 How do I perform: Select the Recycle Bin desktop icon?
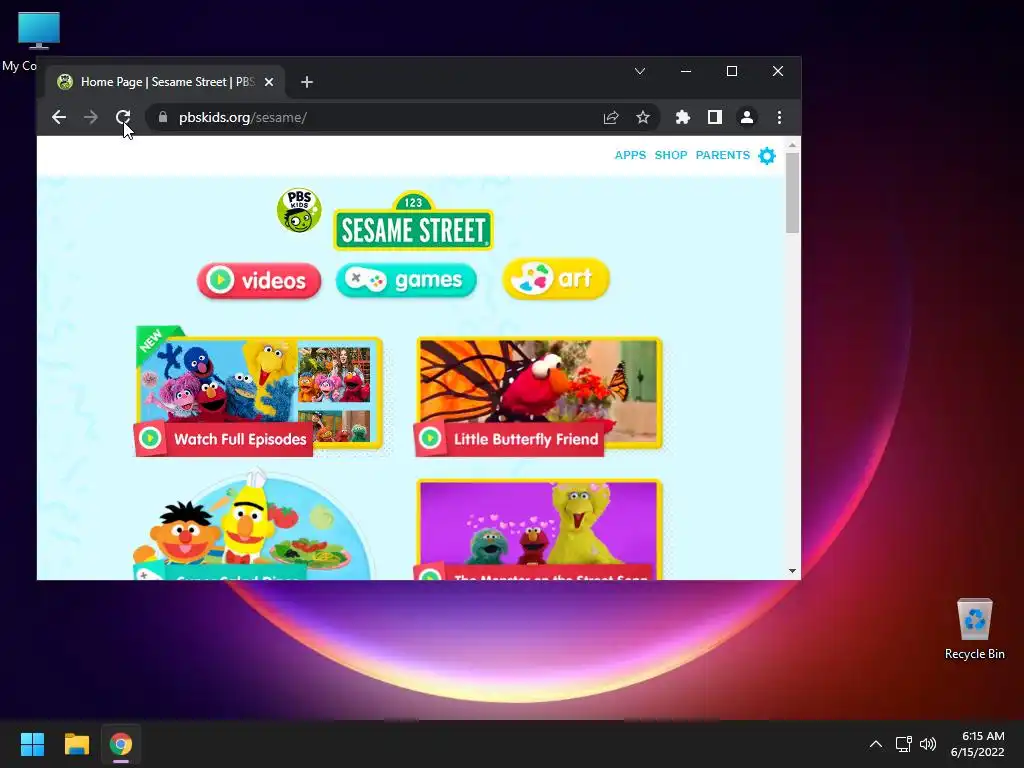click(974, 630)
